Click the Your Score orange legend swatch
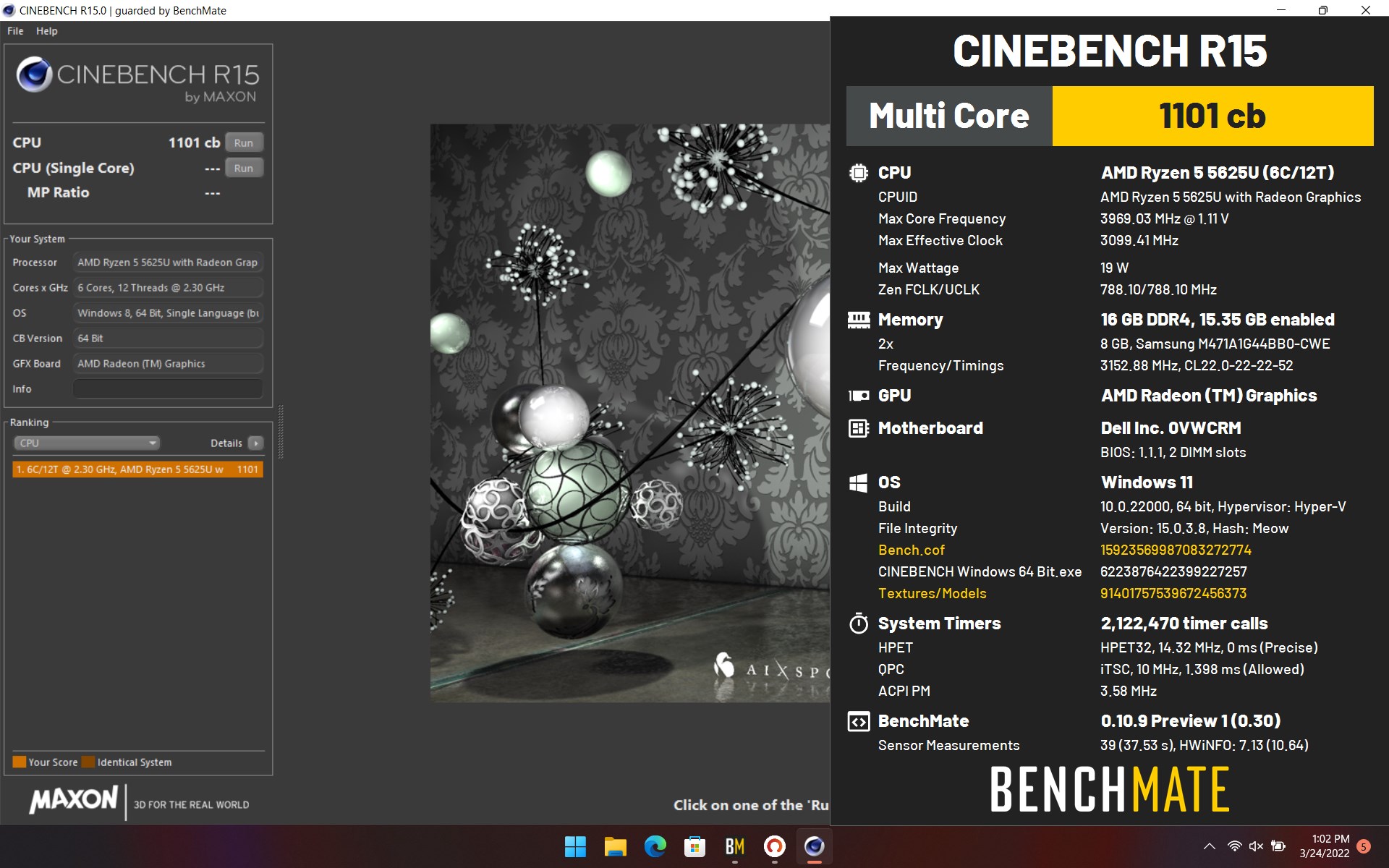1389x868 pixels. click(x=20, y=762)
